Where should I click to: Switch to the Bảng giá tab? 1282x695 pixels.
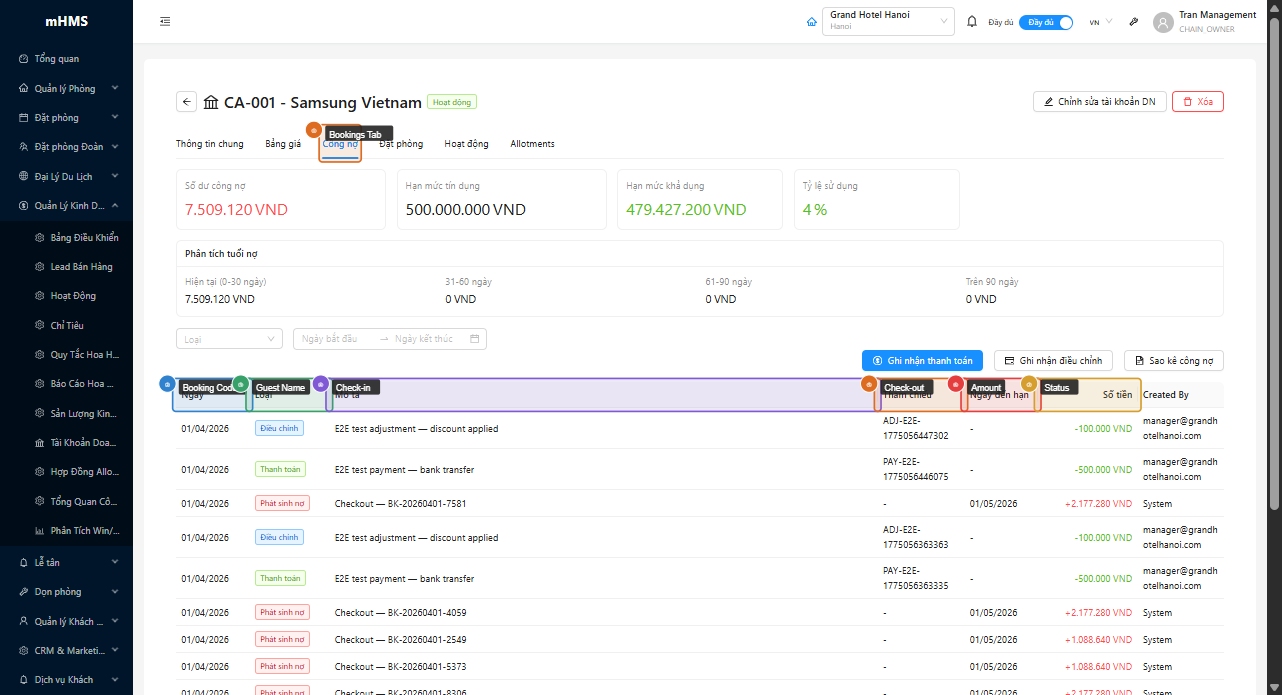pyautogui.click(x=283, y=144)
